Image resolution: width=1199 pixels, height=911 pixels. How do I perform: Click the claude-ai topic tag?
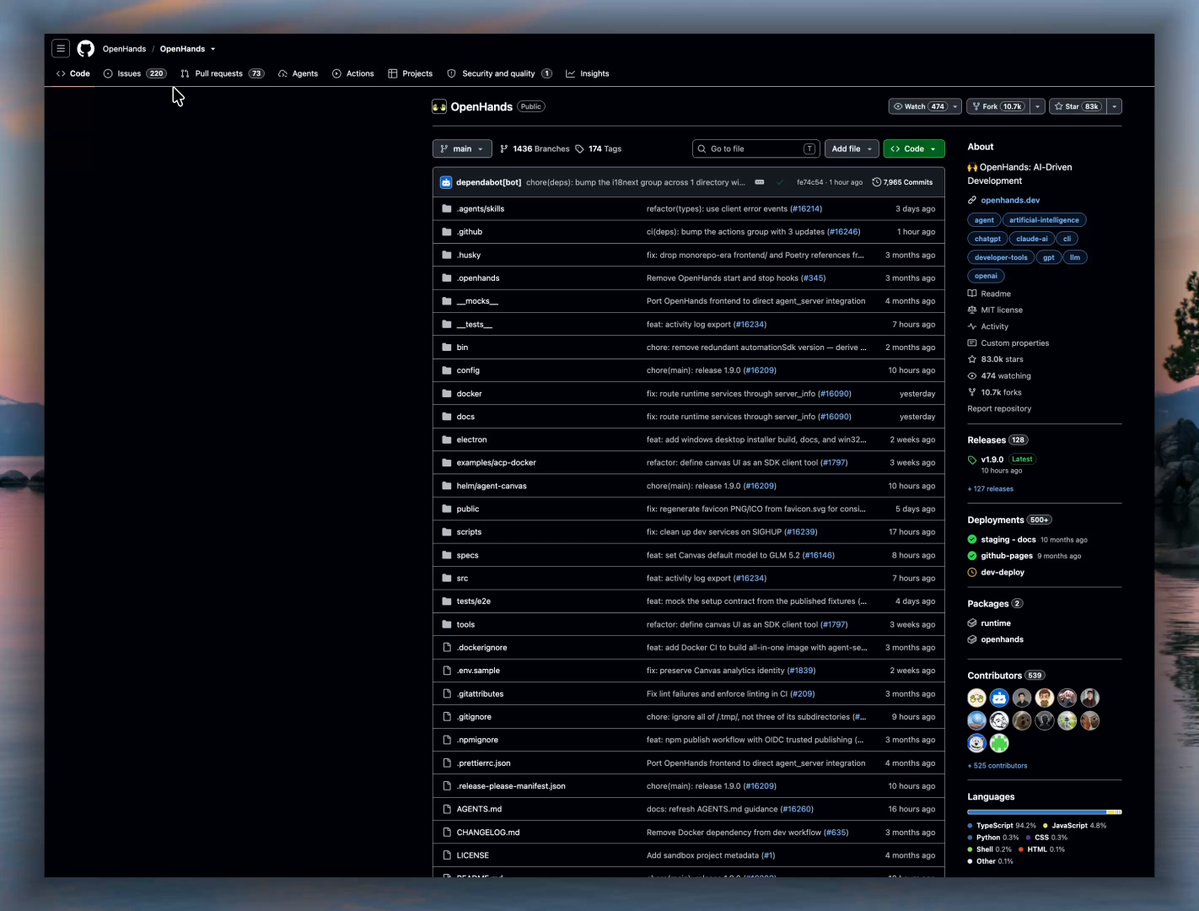click(x=1032, y=239)
